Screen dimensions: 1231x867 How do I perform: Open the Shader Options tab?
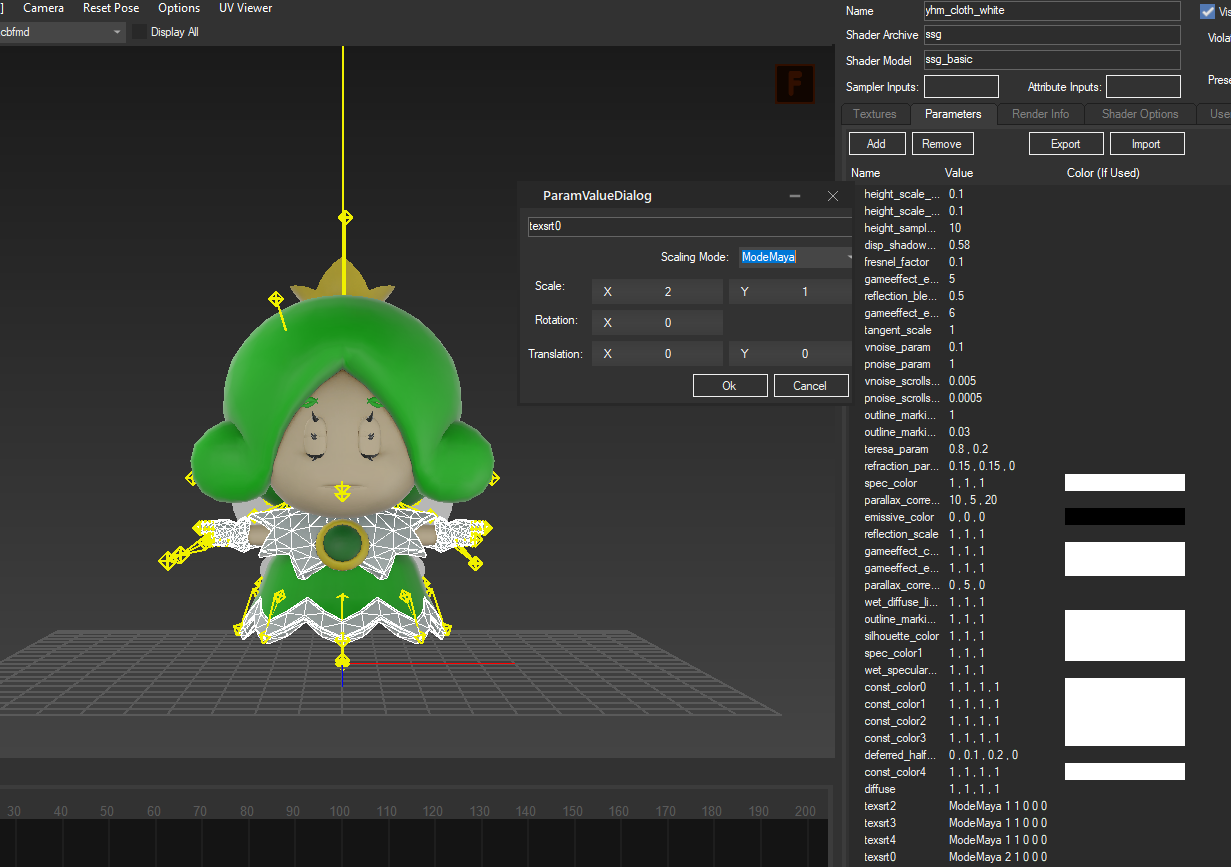point(1140,114)
